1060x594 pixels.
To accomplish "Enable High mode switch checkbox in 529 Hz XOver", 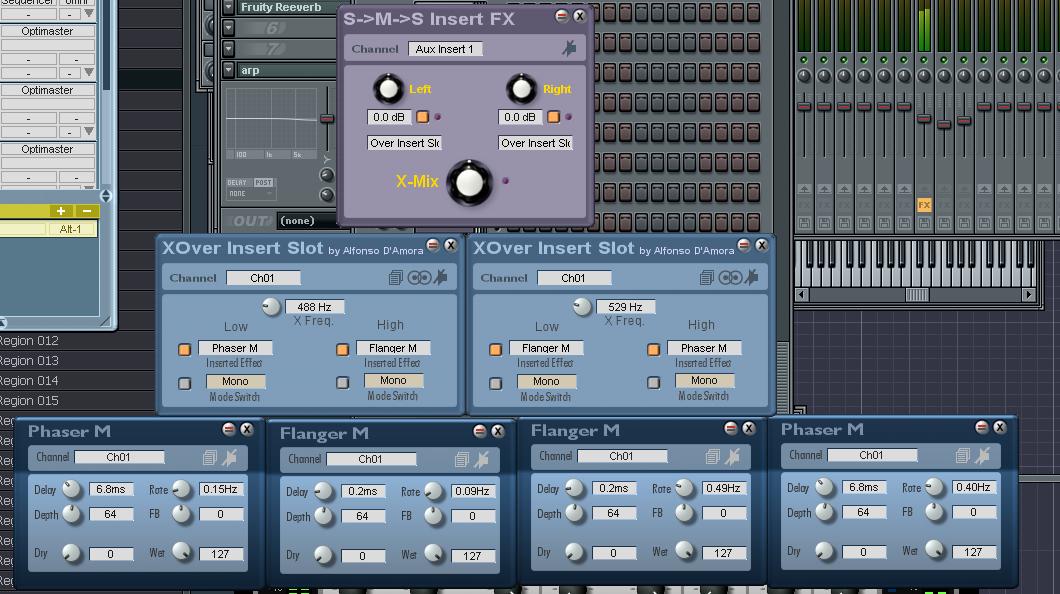I will click(654, 382).
